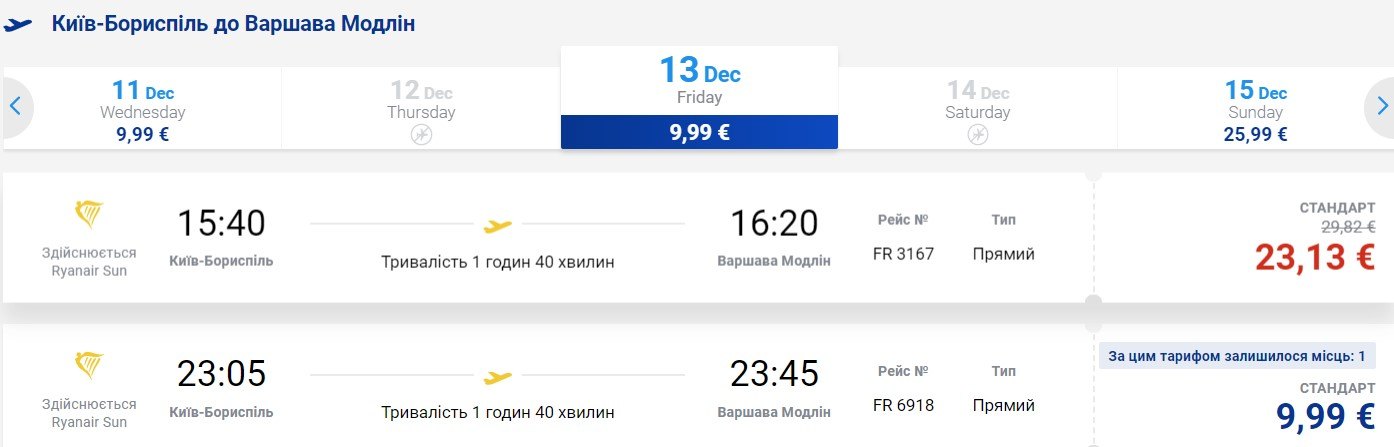Screen dimensions: 1394x447
Task: Select the 13 Dec Friday date tab
Action: [699, 97]
